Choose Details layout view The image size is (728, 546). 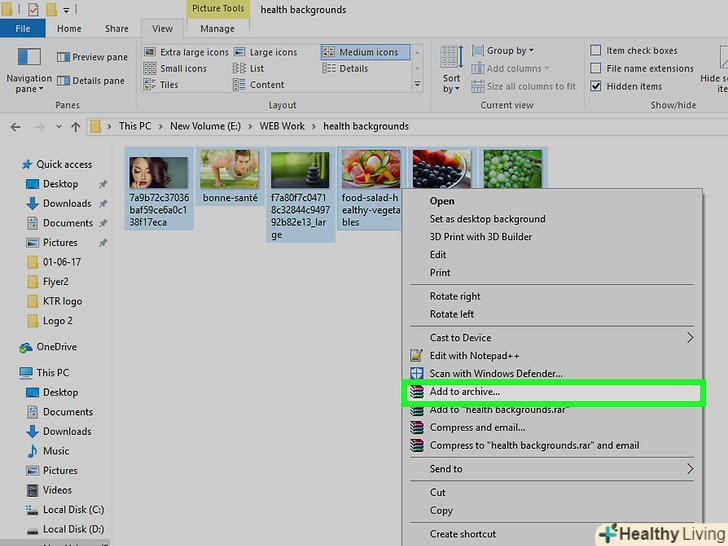click(x=345, y=68)
